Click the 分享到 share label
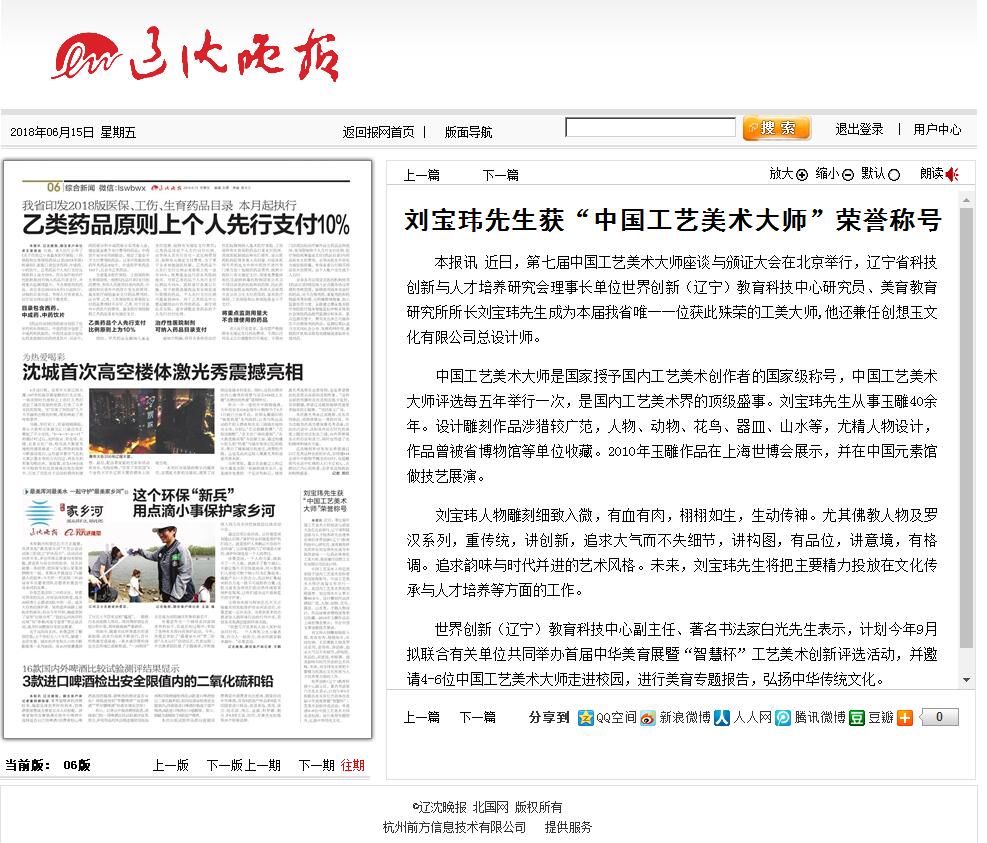987x843 pixels. 549,717
